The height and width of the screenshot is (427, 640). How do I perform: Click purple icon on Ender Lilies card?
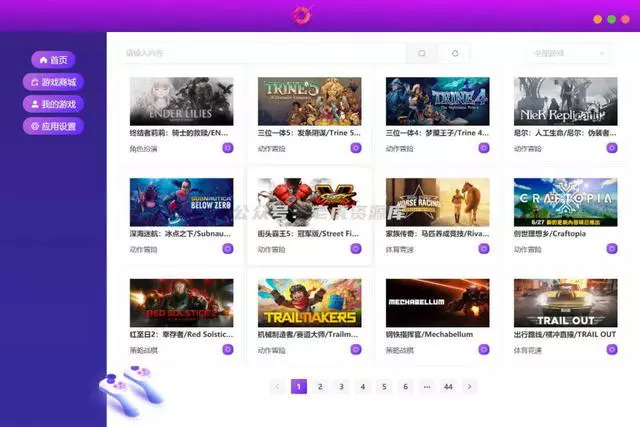click(x=228, y=148)
